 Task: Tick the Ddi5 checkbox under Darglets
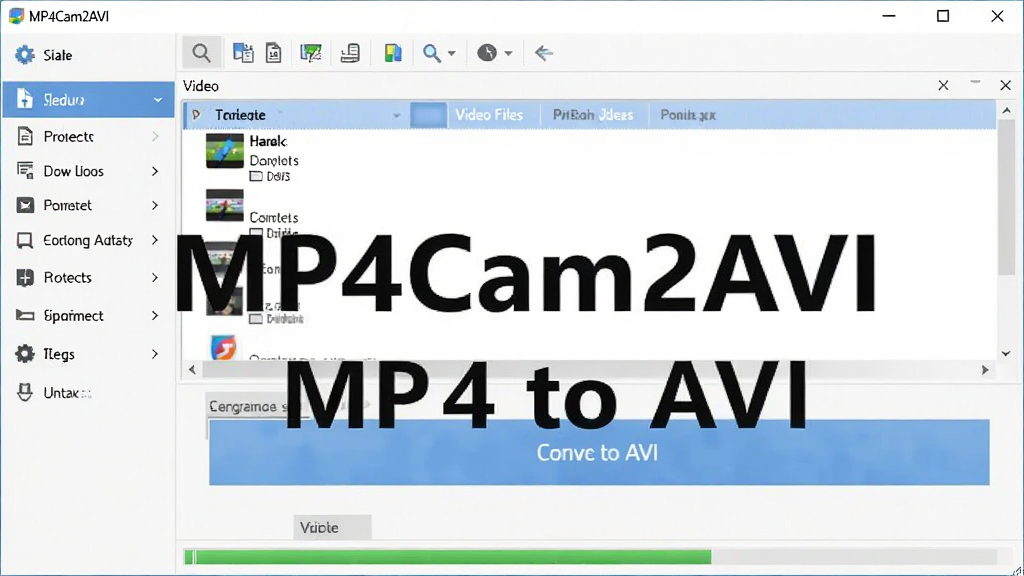[256, 176]
